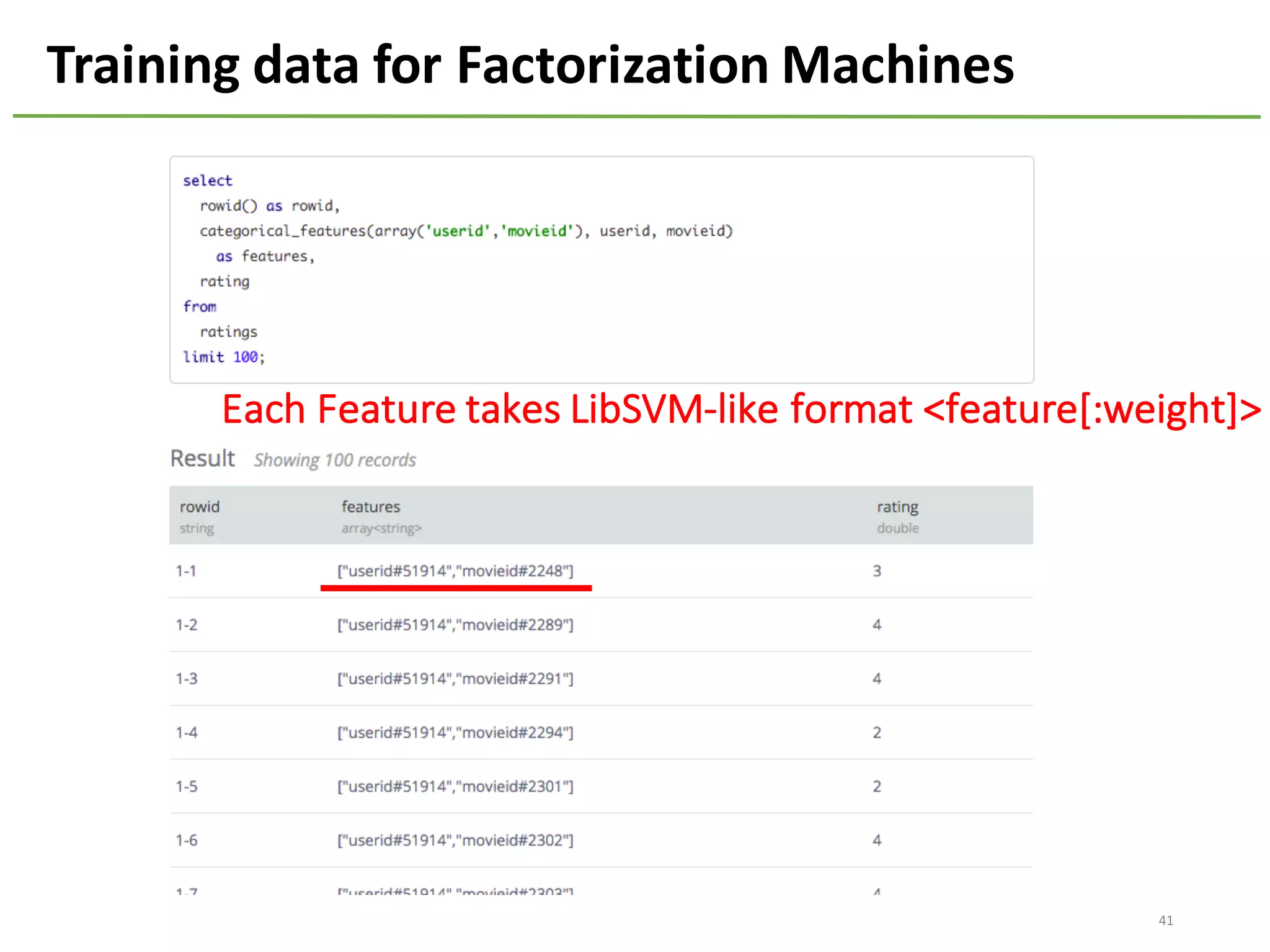Click the 'features' column header

pos(371,506)
